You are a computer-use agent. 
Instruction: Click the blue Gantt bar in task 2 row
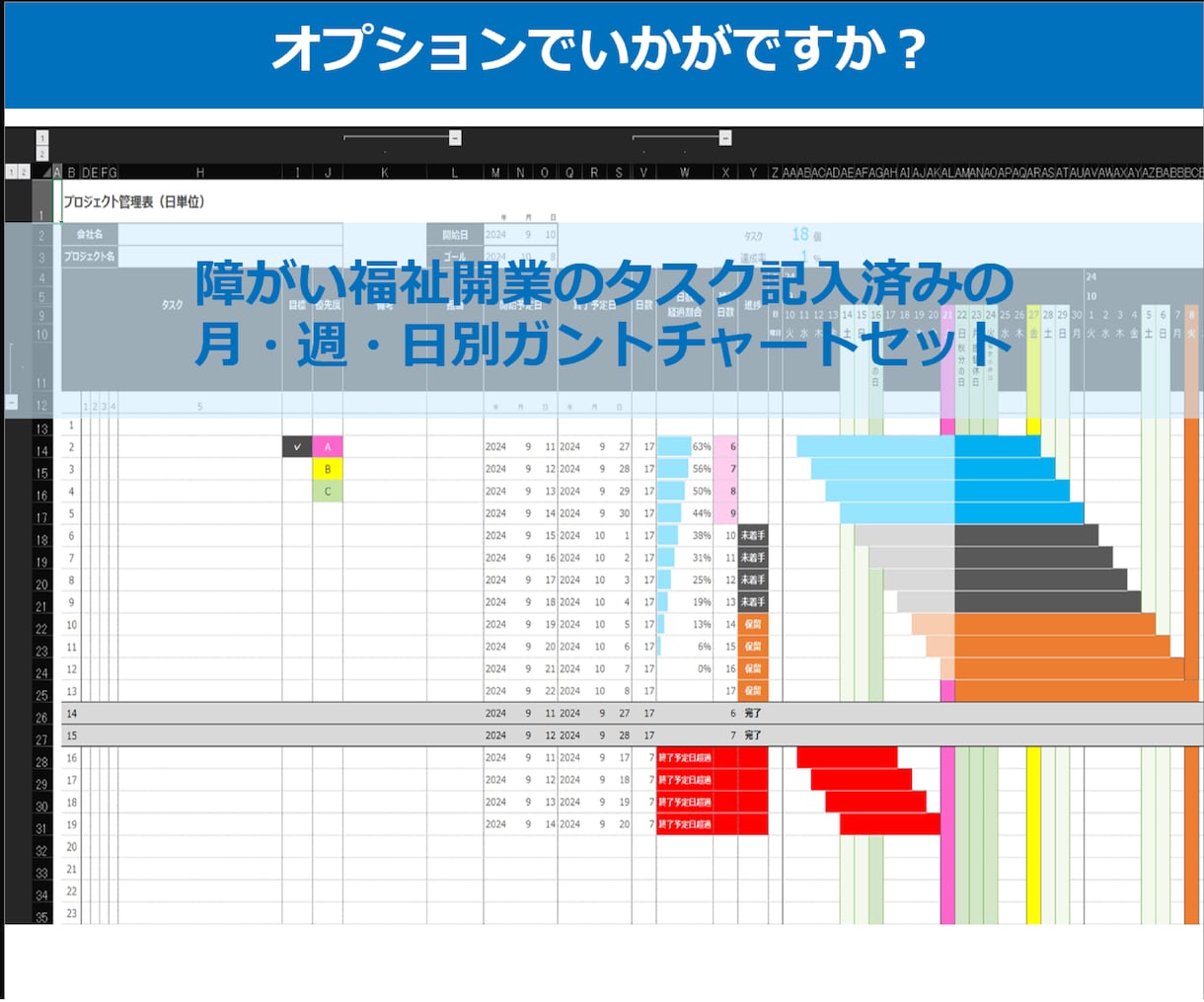(x=919, y=446)
